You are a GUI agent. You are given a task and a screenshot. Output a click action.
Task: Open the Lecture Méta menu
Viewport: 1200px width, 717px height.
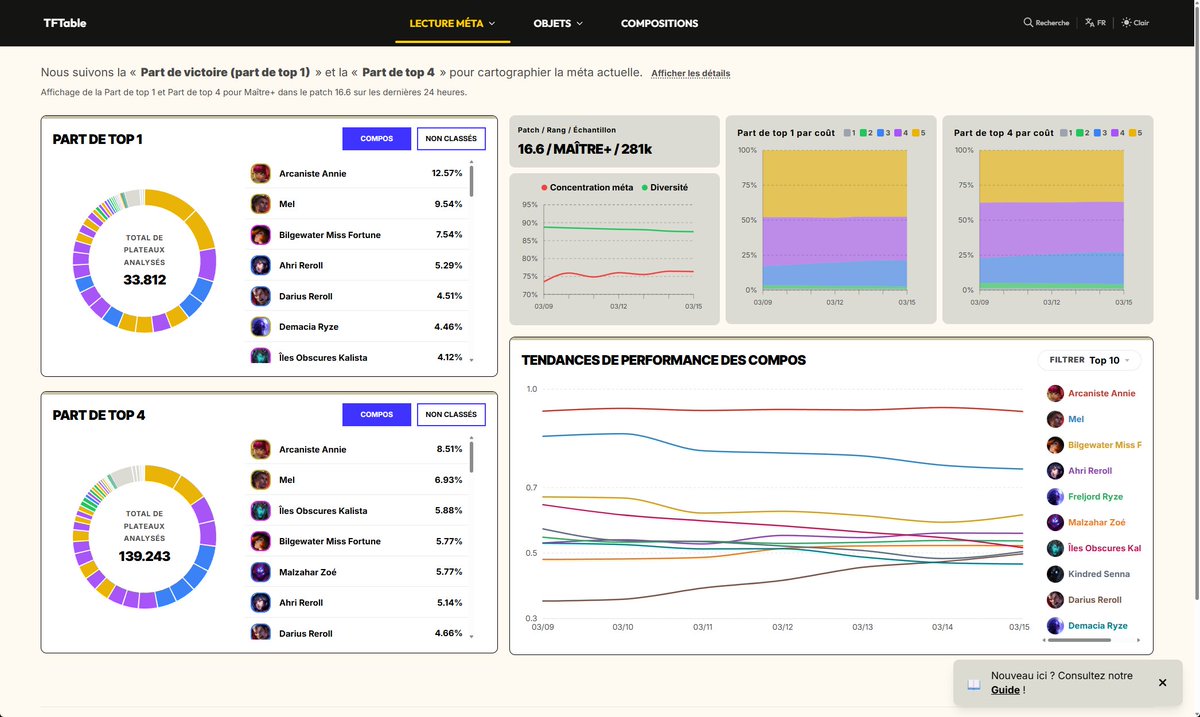pyautogui.click(x=453, y=23)
